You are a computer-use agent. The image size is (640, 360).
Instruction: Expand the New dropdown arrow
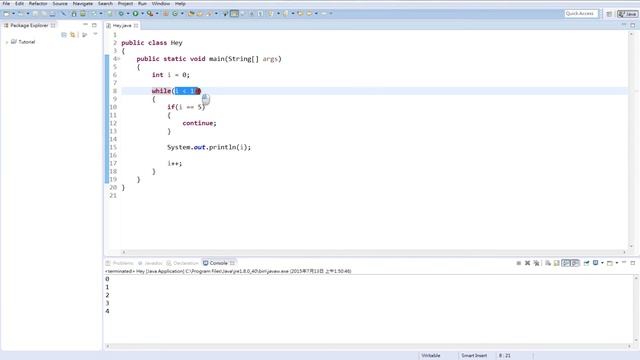(13, 13)
